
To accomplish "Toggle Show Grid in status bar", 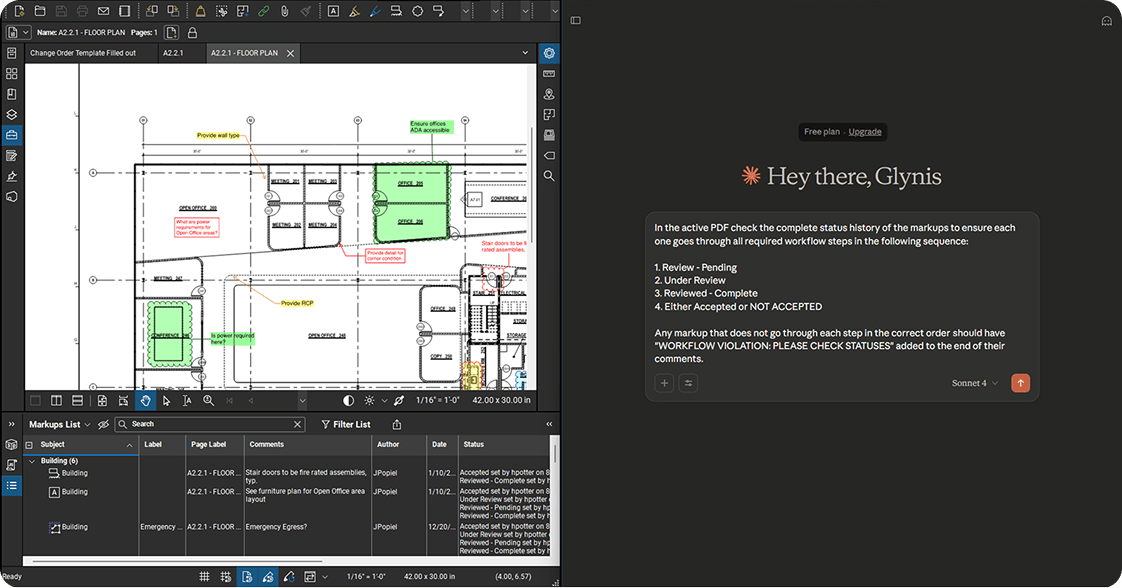I will pyautogui.click(x=205, y=577).
